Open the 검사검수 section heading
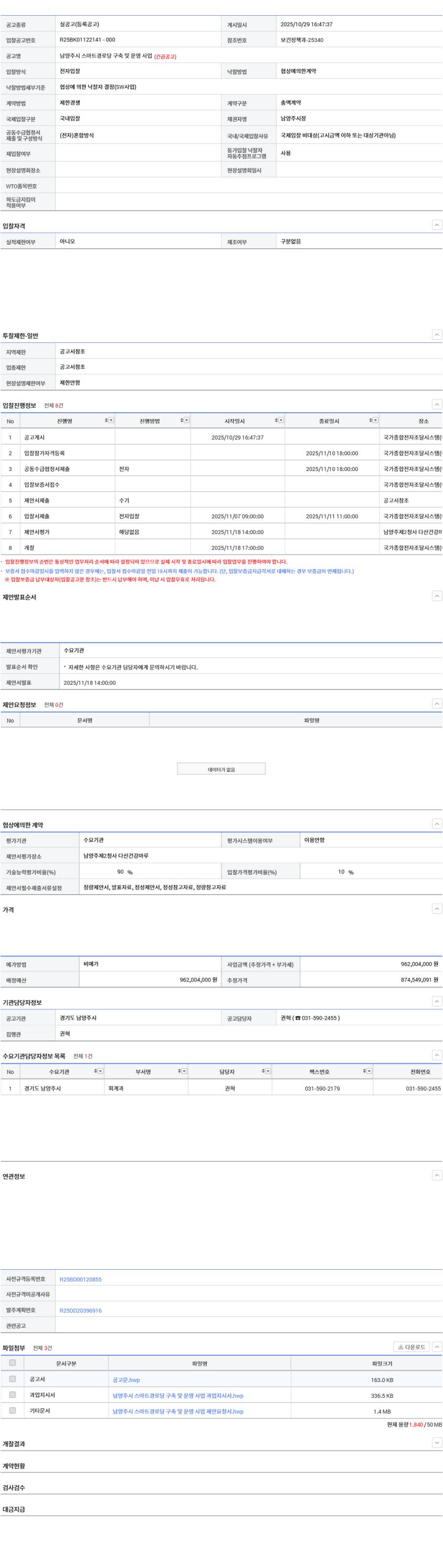Screen dimensions: 443x1568 point(14,1488)
